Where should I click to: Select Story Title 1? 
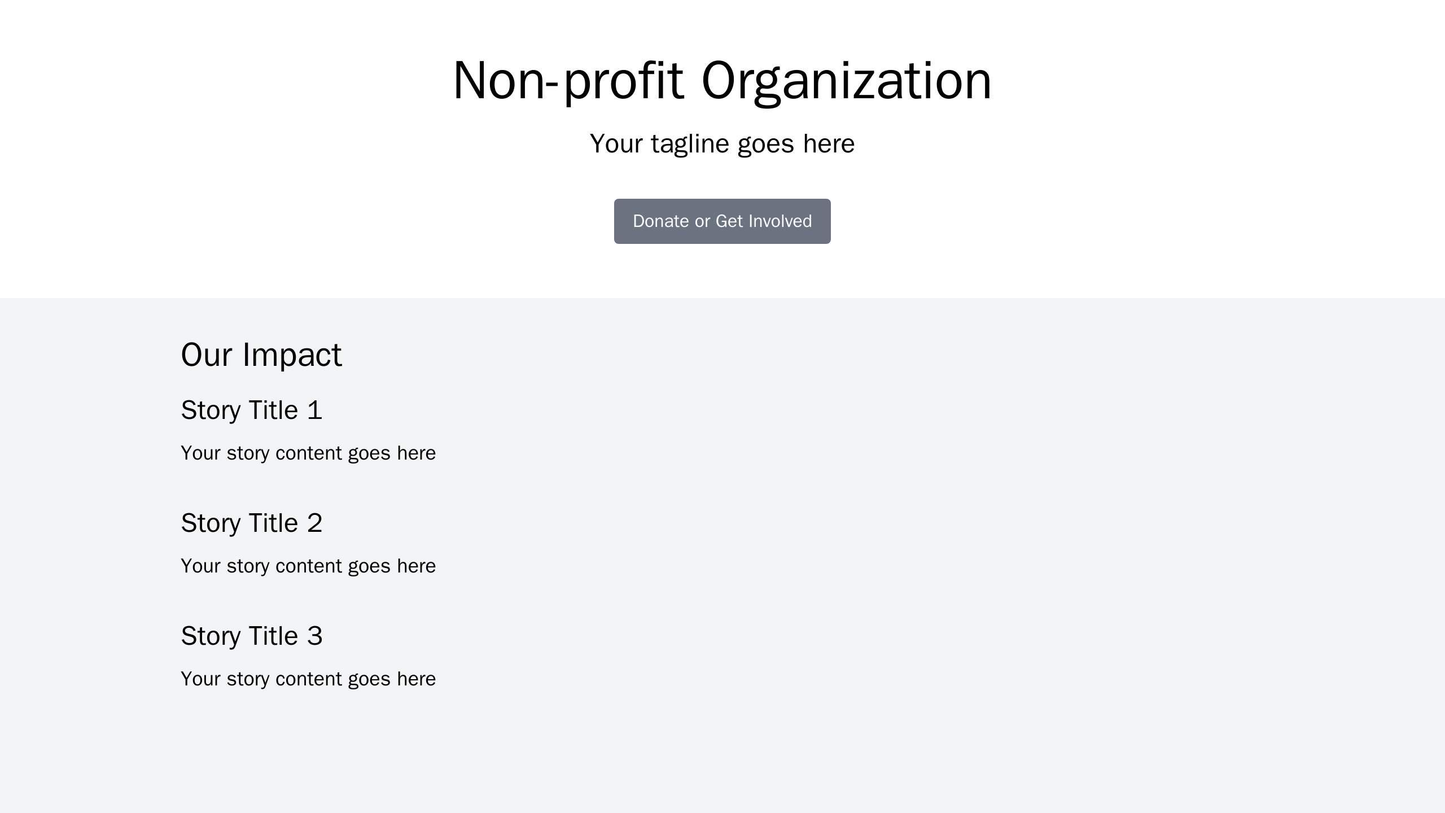tap(251, 410)
